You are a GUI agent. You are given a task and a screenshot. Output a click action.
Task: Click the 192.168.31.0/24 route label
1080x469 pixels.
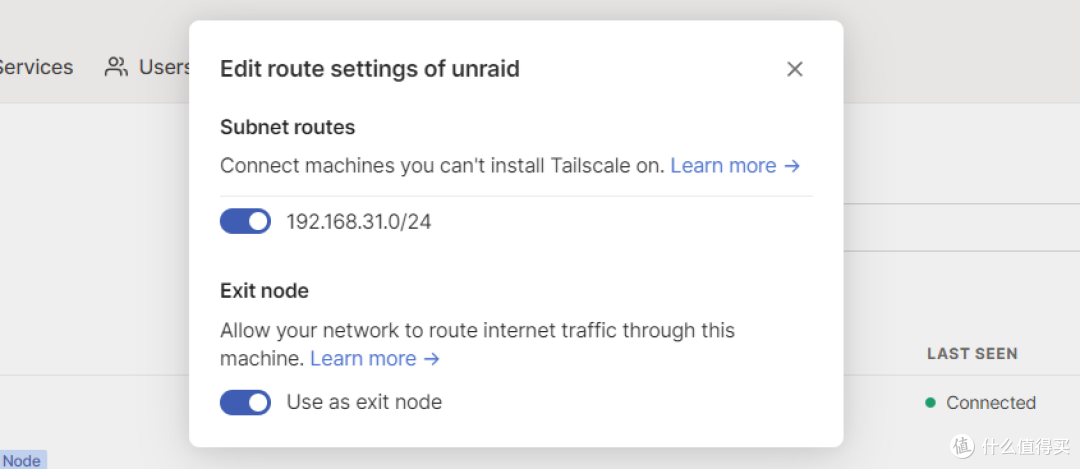point(359,221)
